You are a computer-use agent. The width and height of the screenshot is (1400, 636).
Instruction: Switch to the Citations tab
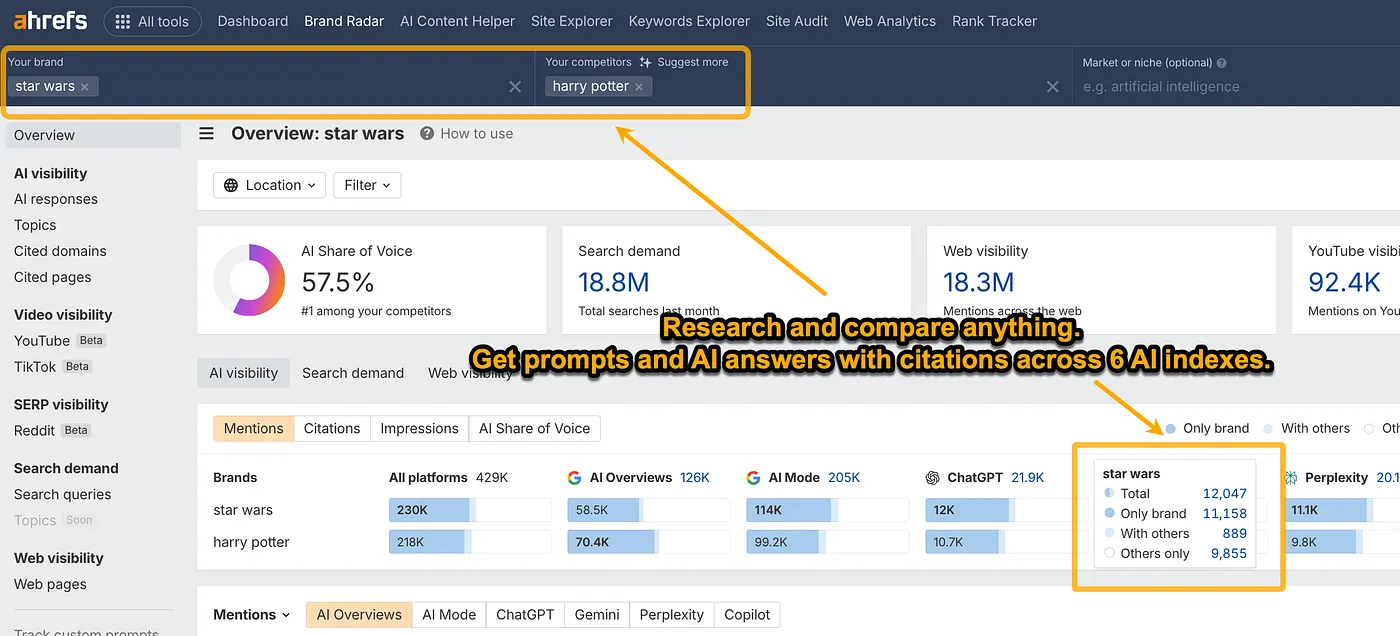(x=331, y=428)
